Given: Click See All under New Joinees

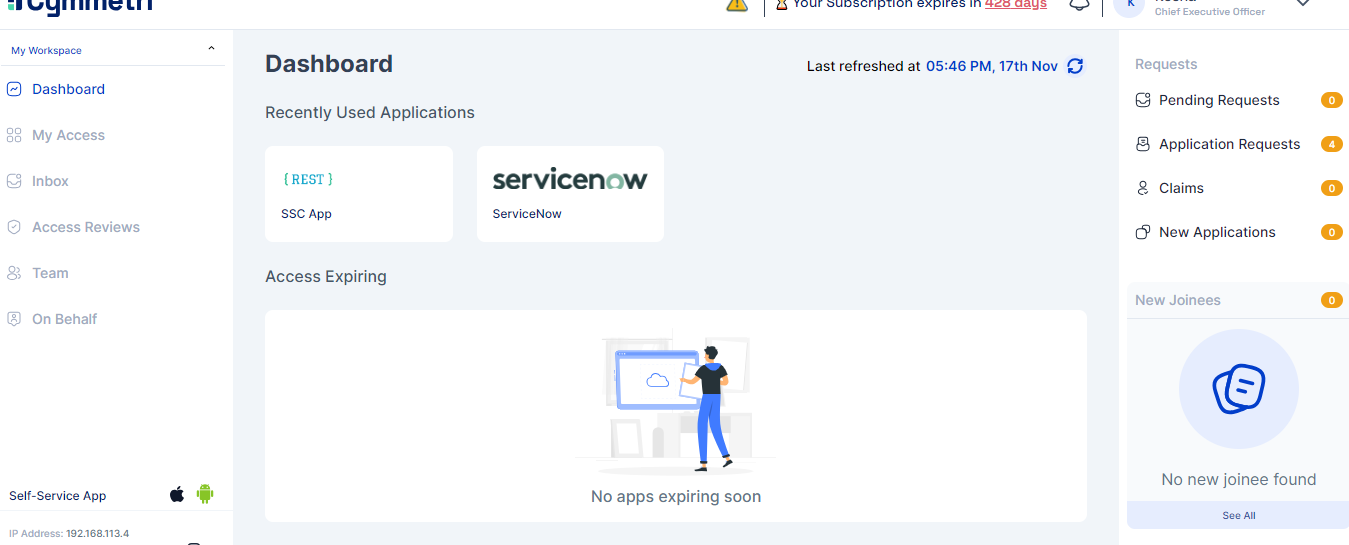Looking at the screenshot, I should tap(1238, 515).
